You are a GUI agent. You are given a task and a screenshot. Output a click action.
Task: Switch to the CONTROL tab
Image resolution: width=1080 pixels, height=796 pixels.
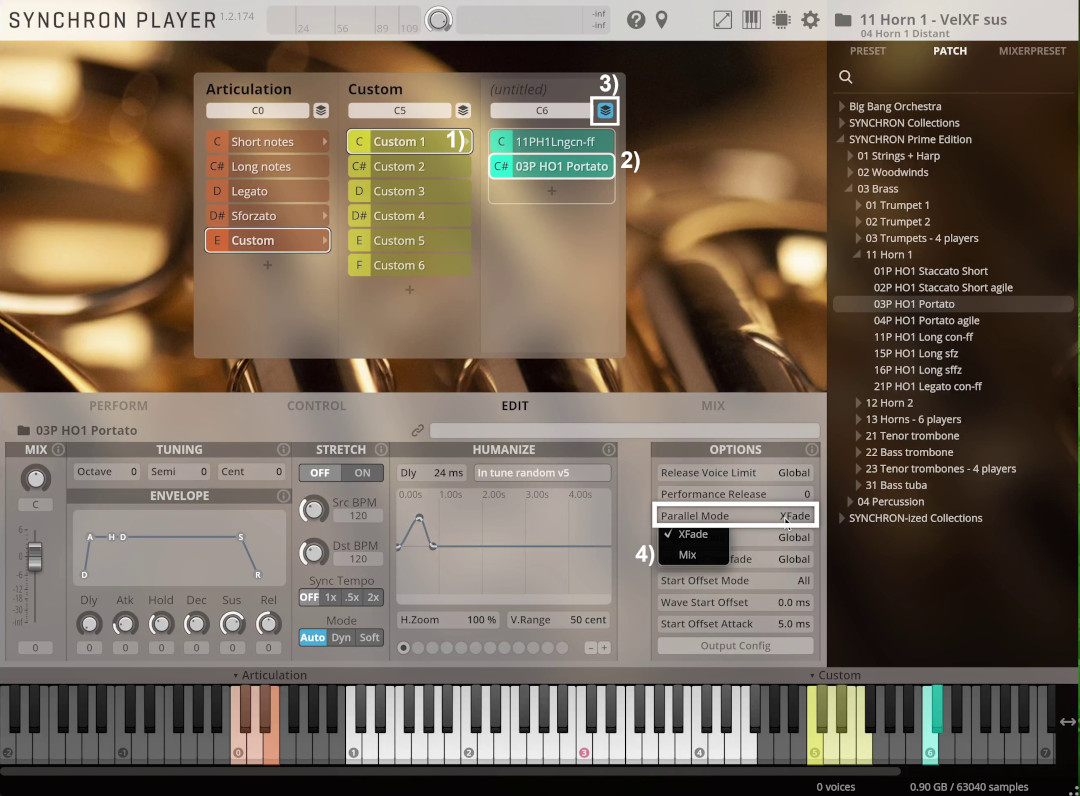point(317,406)
